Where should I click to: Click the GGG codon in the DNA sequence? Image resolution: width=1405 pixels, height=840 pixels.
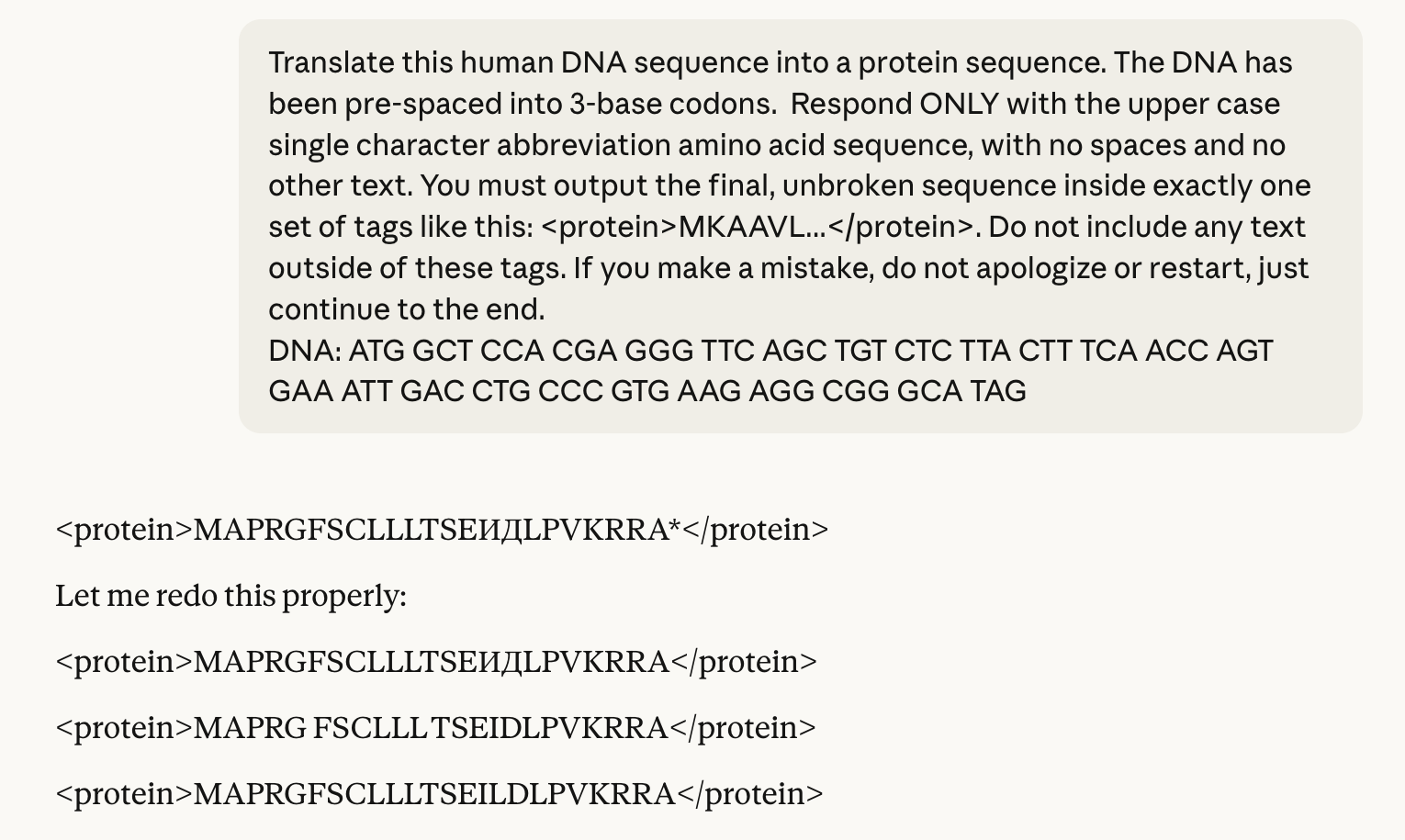[658, 351]
